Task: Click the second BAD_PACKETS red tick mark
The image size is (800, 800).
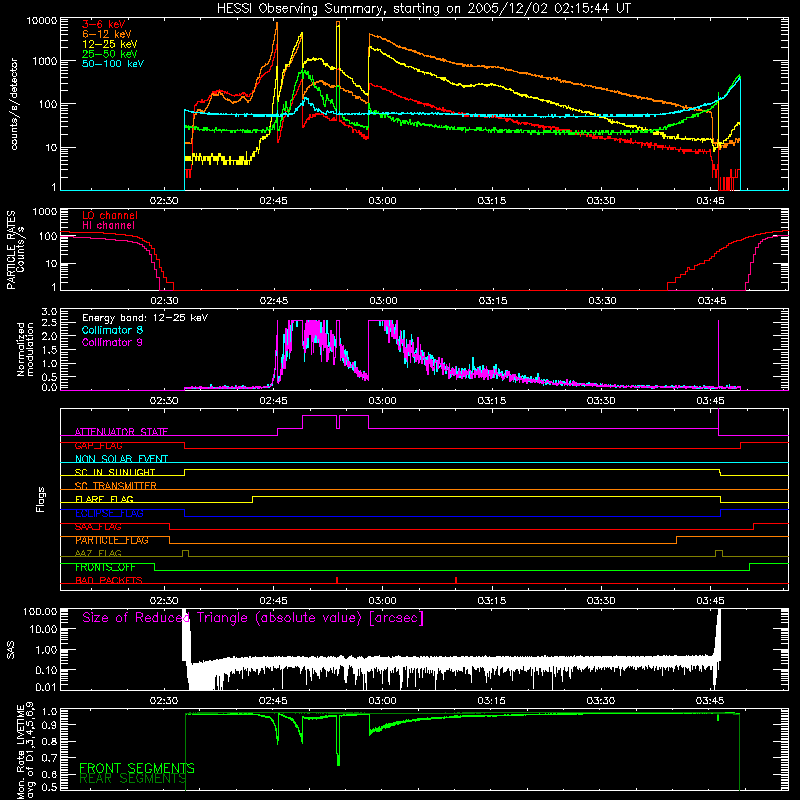Action: (x=456, y=580)
